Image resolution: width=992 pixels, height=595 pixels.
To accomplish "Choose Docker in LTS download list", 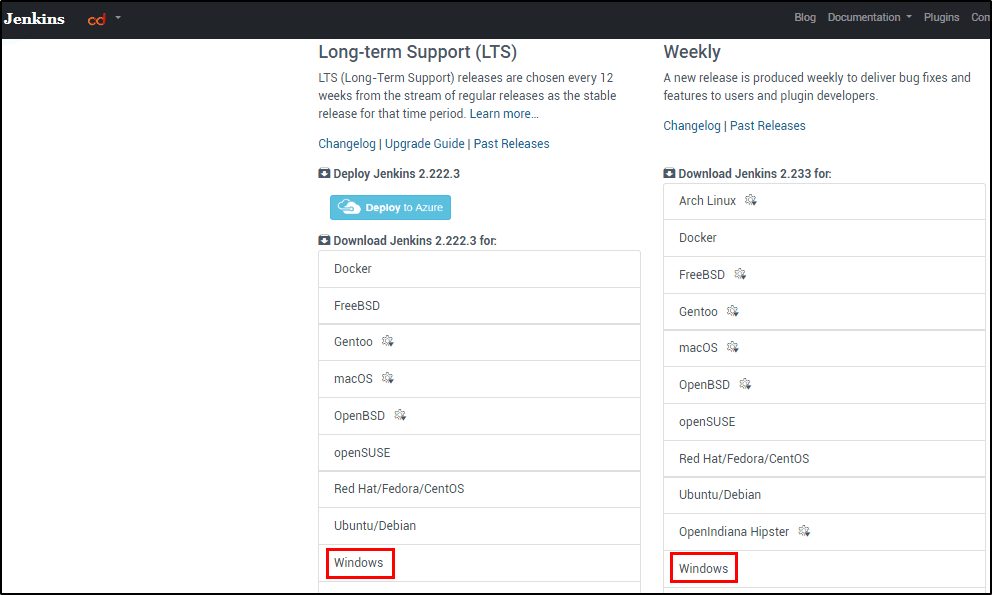I will pyautogui.click(x=353, y=269).
